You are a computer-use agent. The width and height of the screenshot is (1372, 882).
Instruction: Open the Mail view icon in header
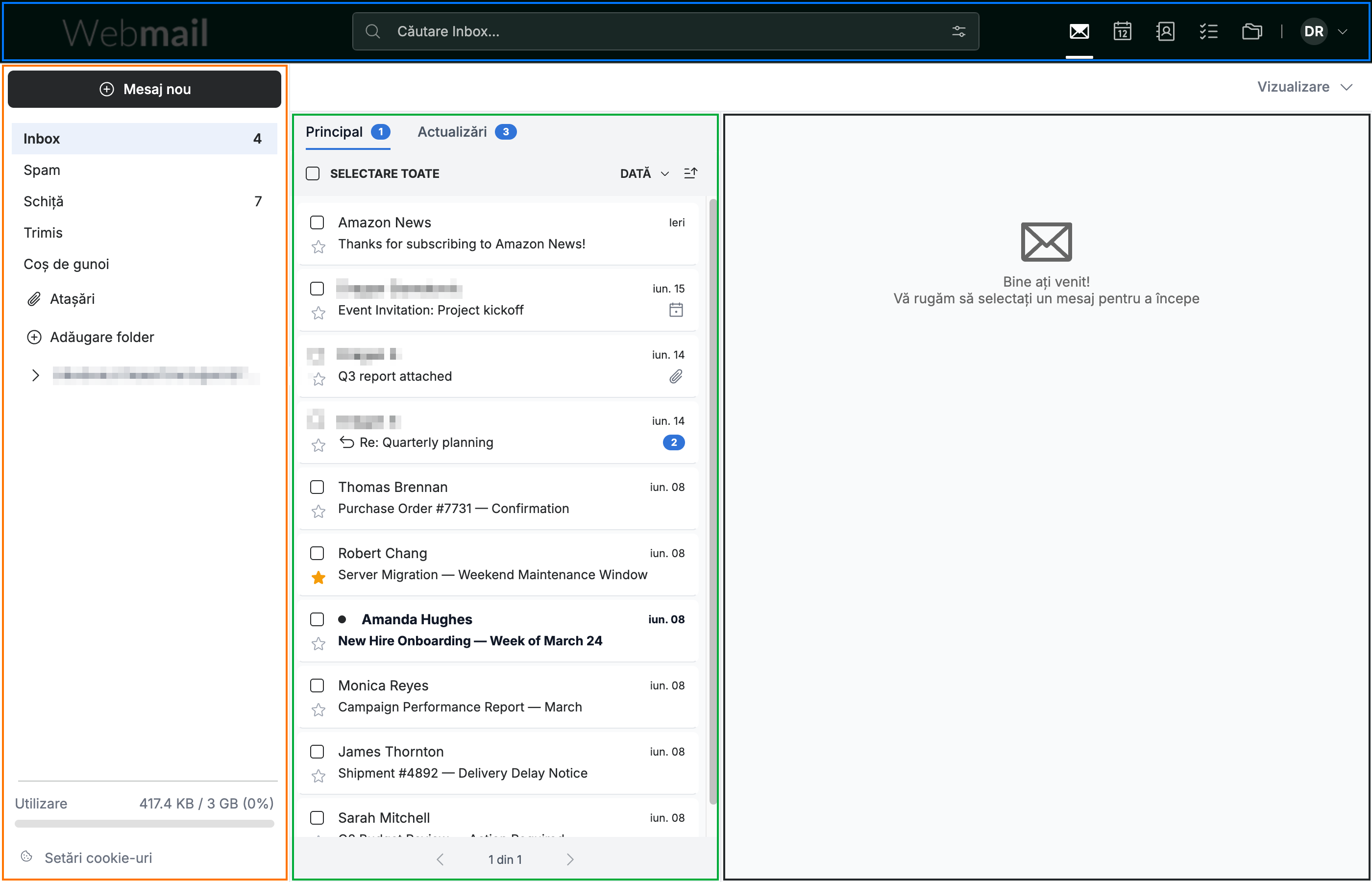1079,31
